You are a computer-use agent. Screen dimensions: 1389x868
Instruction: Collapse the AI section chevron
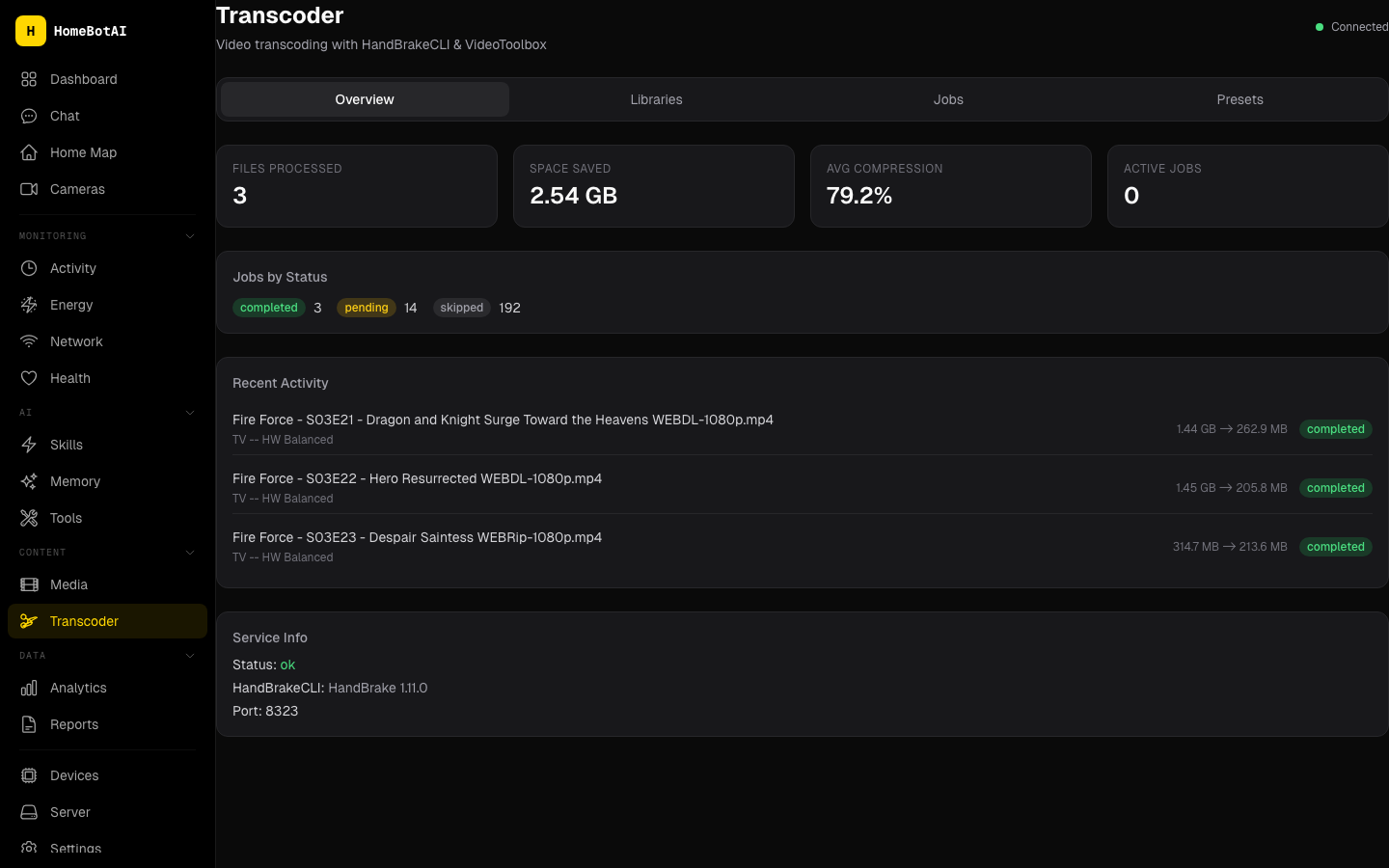pos(190,413)
